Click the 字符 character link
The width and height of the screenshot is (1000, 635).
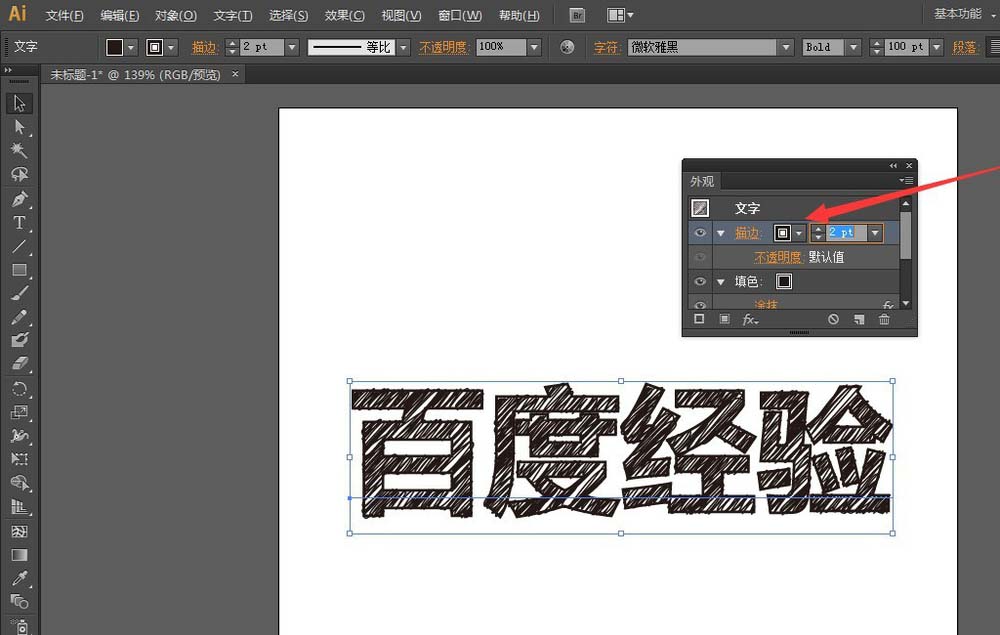click(607, 47)
